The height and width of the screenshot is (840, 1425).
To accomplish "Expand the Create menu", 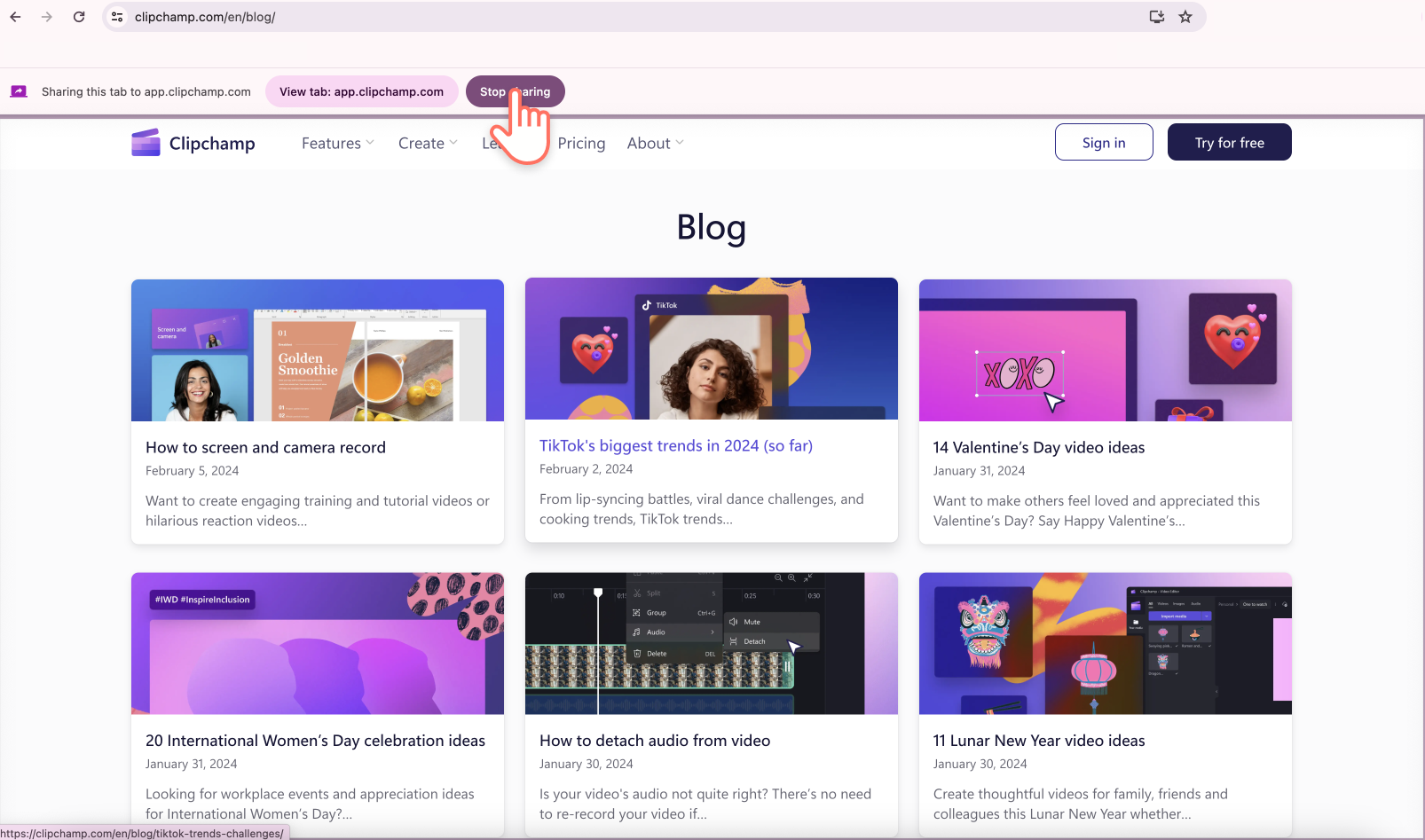I will [429, 143].
